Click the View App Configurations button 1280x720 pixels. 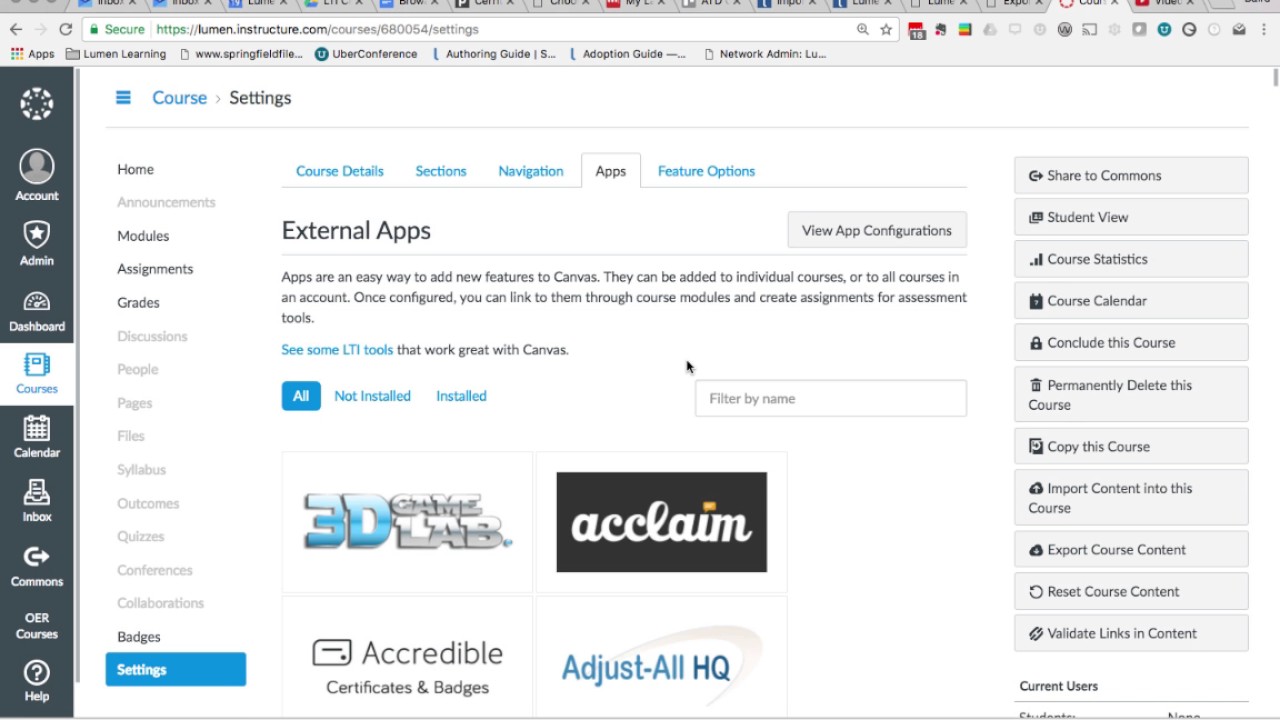coord(877,230)
